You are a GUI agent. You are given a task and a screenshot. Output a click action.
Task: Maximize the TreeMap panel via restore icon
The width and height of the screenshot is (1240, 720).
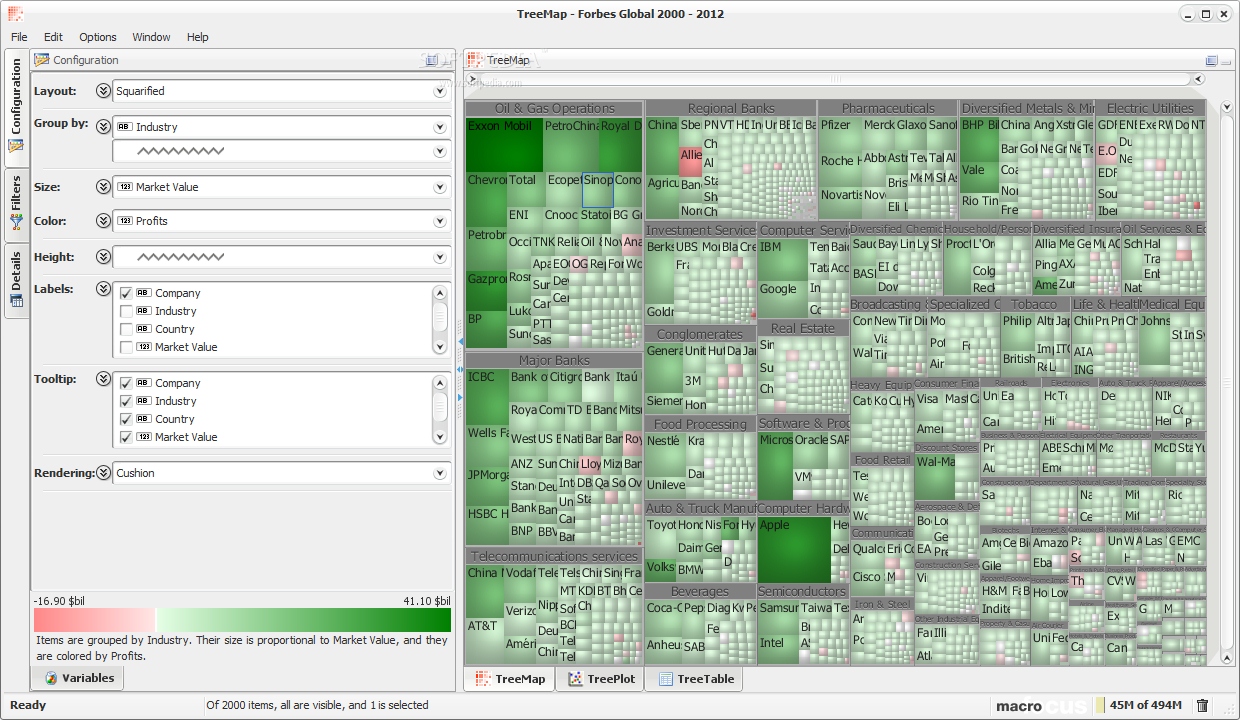click(x=1212, y=60)
